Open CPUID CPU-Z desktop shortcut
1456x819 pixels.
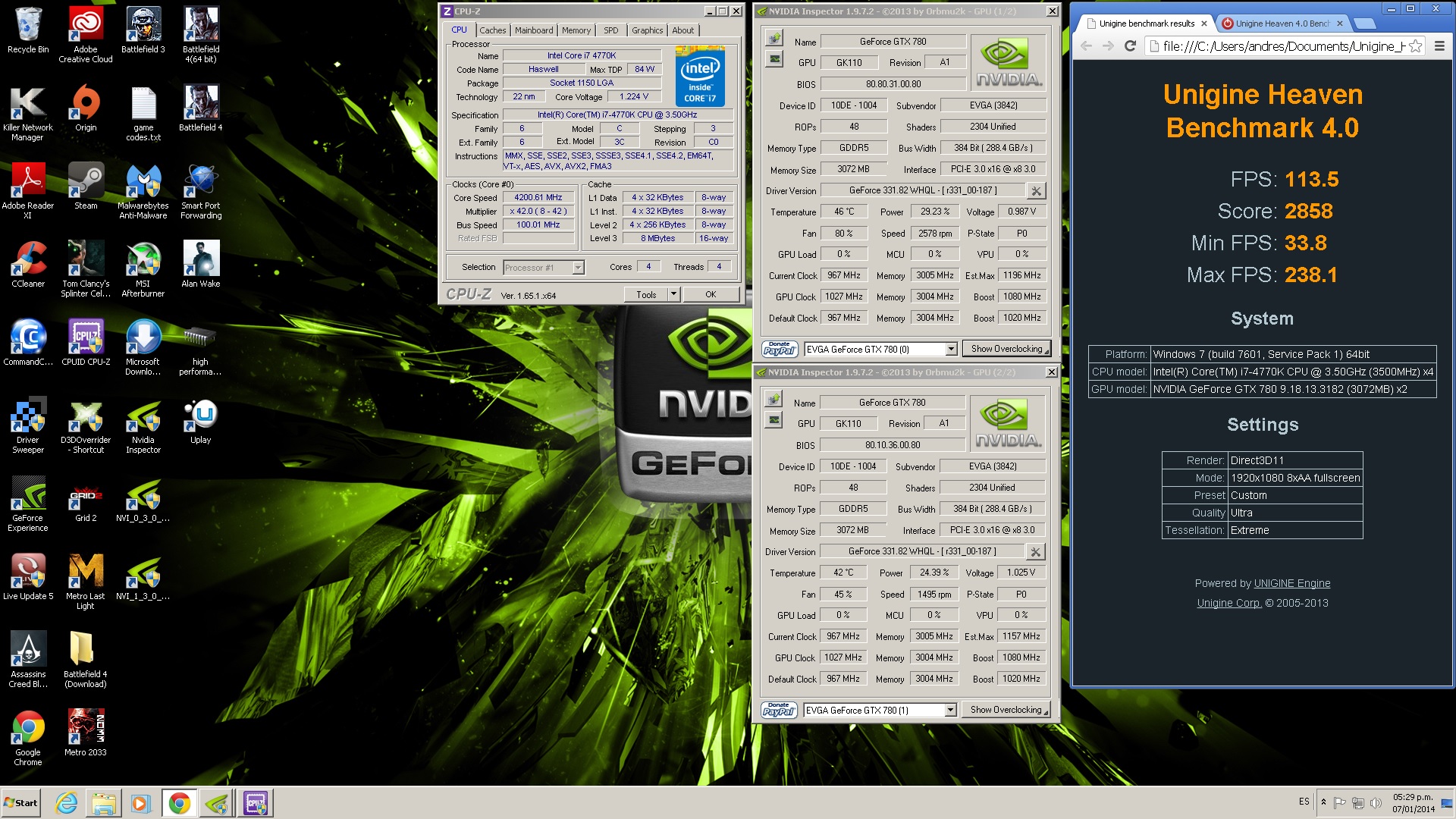[x=86, y=343]
